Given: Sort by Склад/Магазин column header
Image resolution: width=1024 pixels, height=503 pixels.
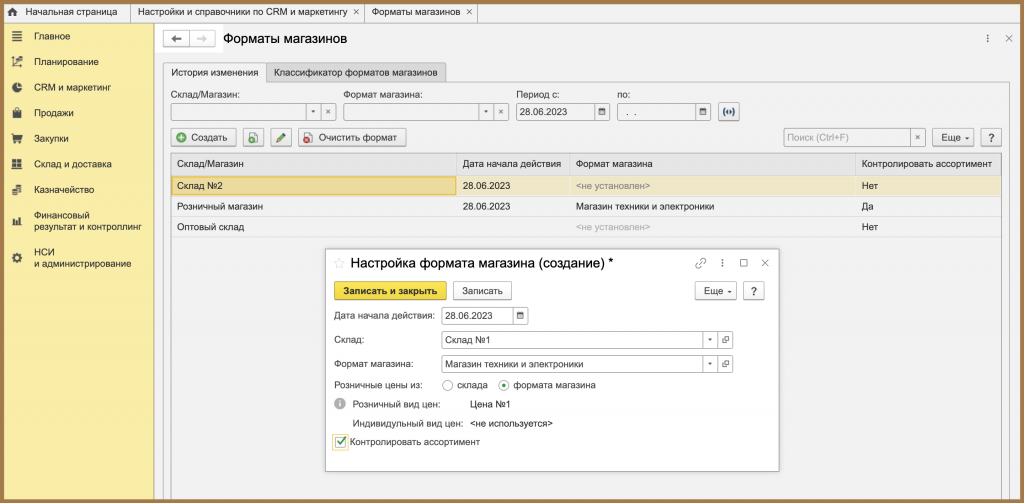Looking at the screenshot, I should click(313, 164).
